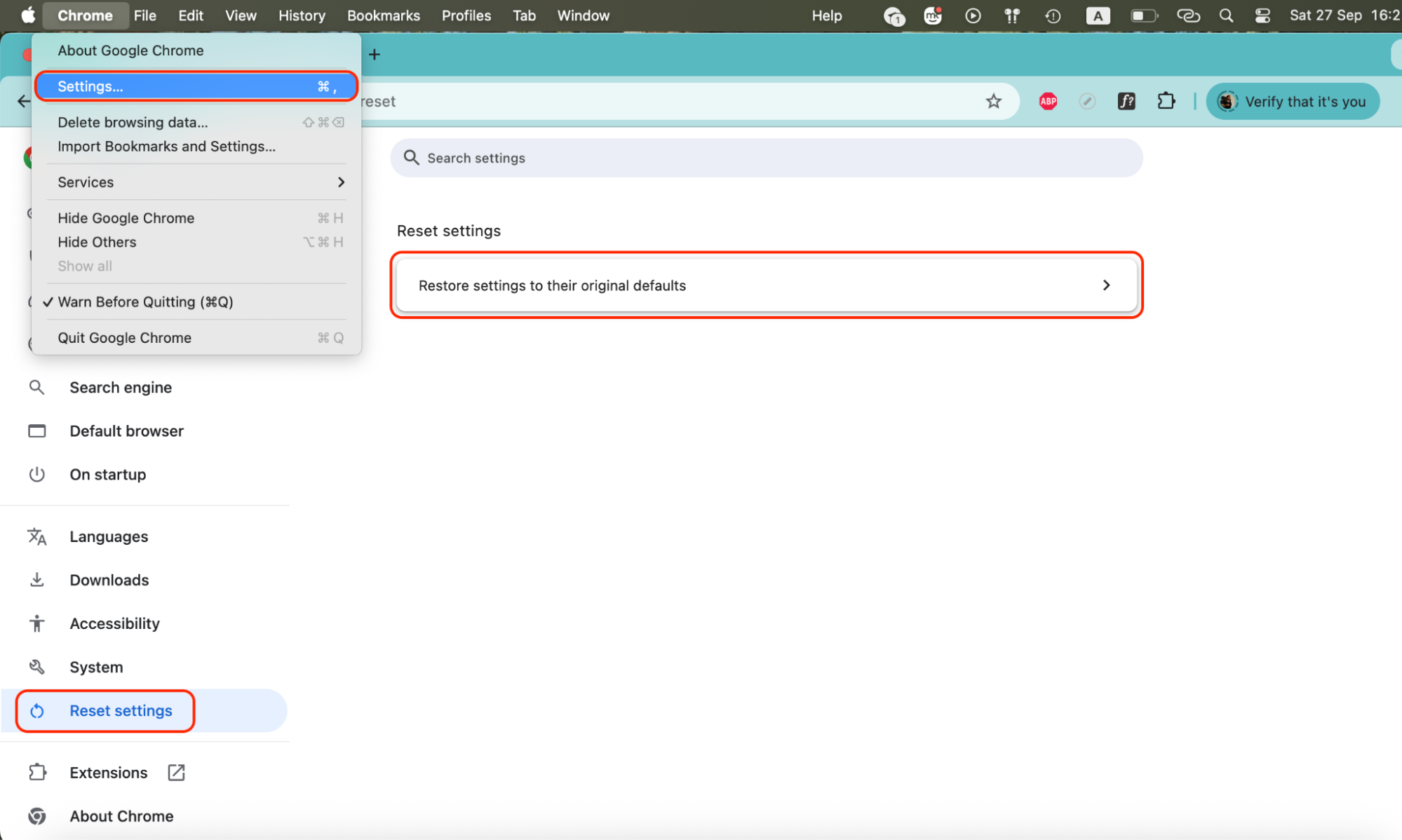
Task: Open About Chrome from the sidebar
Action: [121, 815]
